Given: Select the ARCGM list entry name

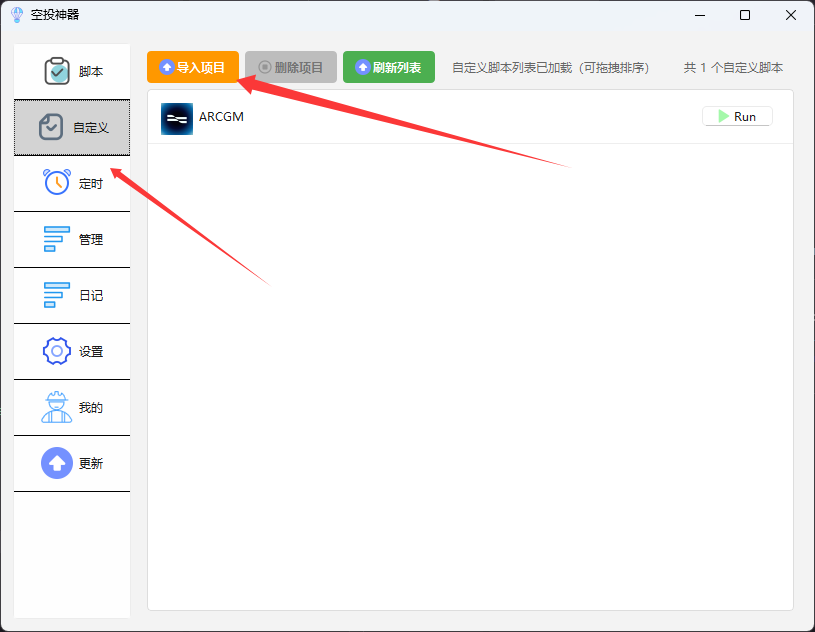Looking at the screenshot, I should pos(221,117).
